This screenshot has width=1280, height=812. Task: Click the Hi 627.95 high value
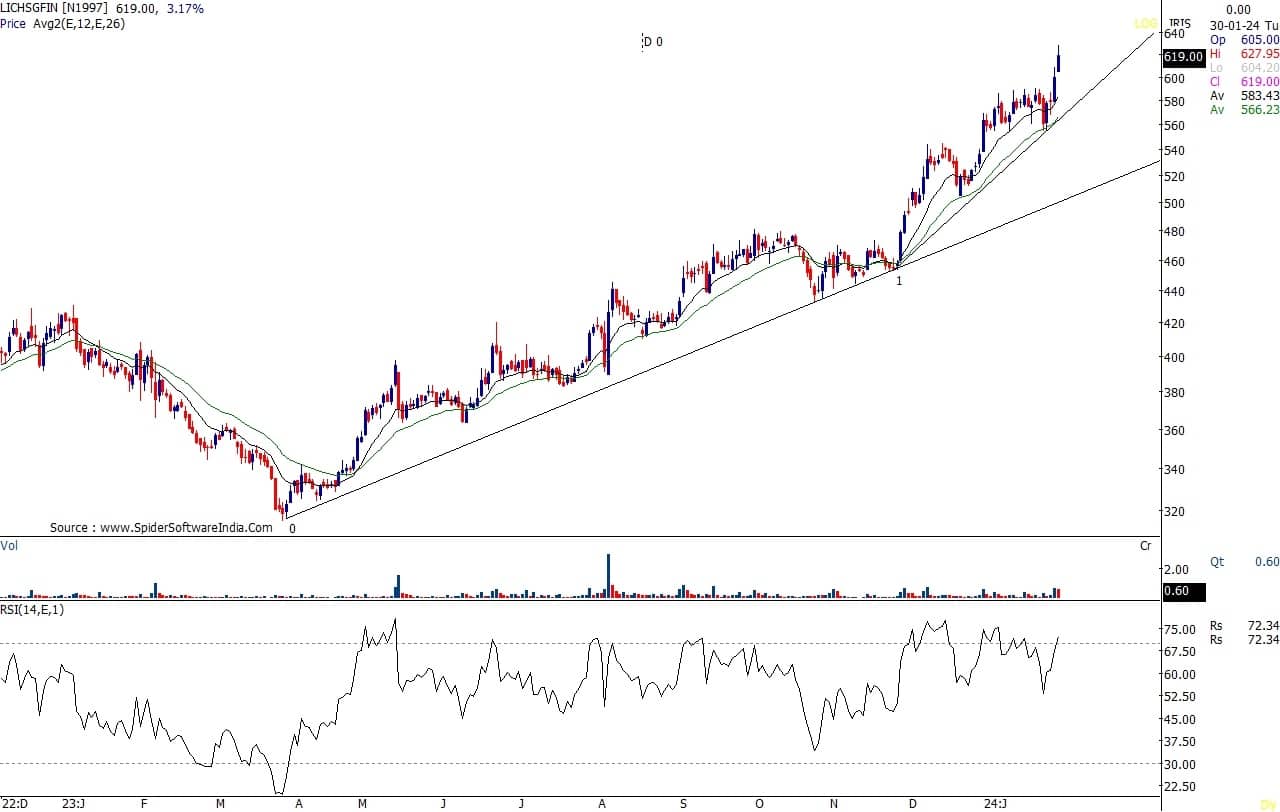pos(1244,53)
